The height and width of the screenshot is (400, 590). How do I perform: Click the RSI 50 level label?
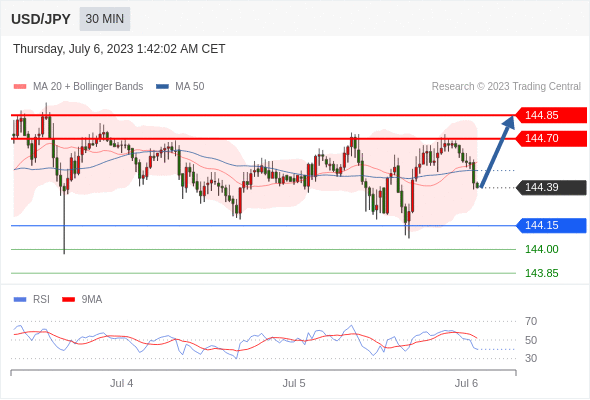[531, 340]
